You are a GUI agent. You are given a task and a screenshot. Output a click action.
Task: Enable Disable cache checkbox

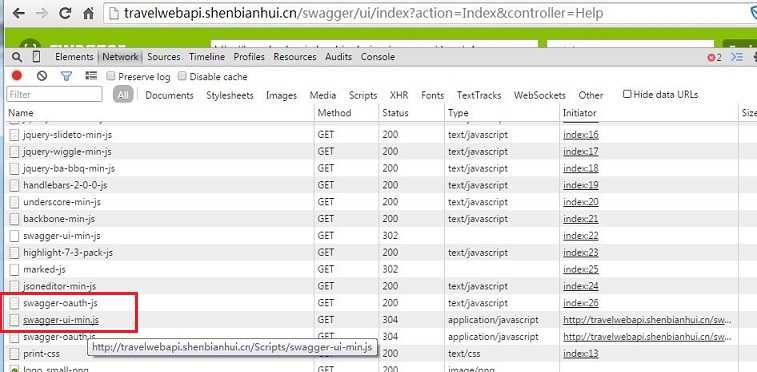tap(182, 76)
